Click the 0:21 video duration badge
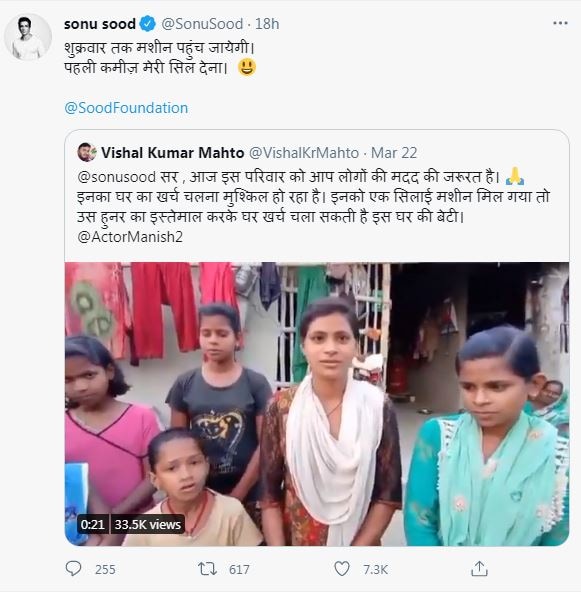This screenshot has height=594, width=581. [92, 524]
